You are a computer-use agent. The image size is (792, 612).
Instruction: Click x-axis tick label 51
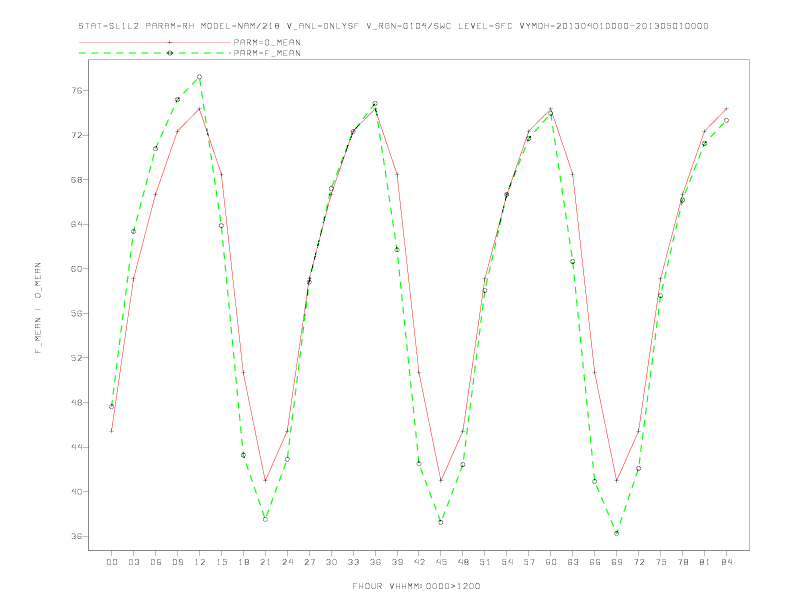[485, 562]
